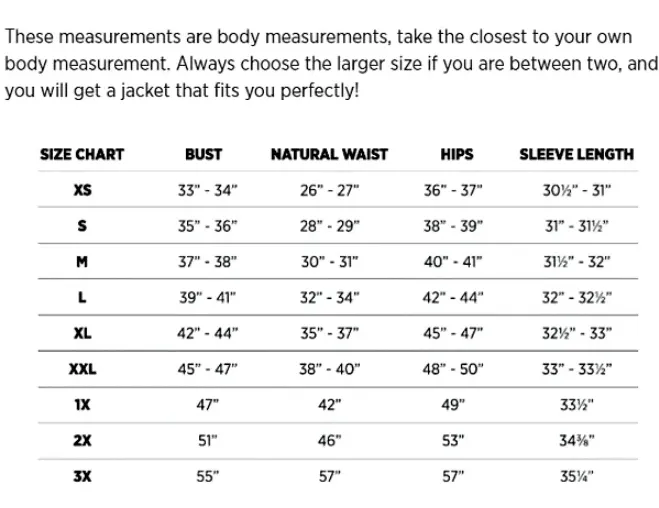Select the S size row label
The image size is (659, 508).
tap(82, 225)
